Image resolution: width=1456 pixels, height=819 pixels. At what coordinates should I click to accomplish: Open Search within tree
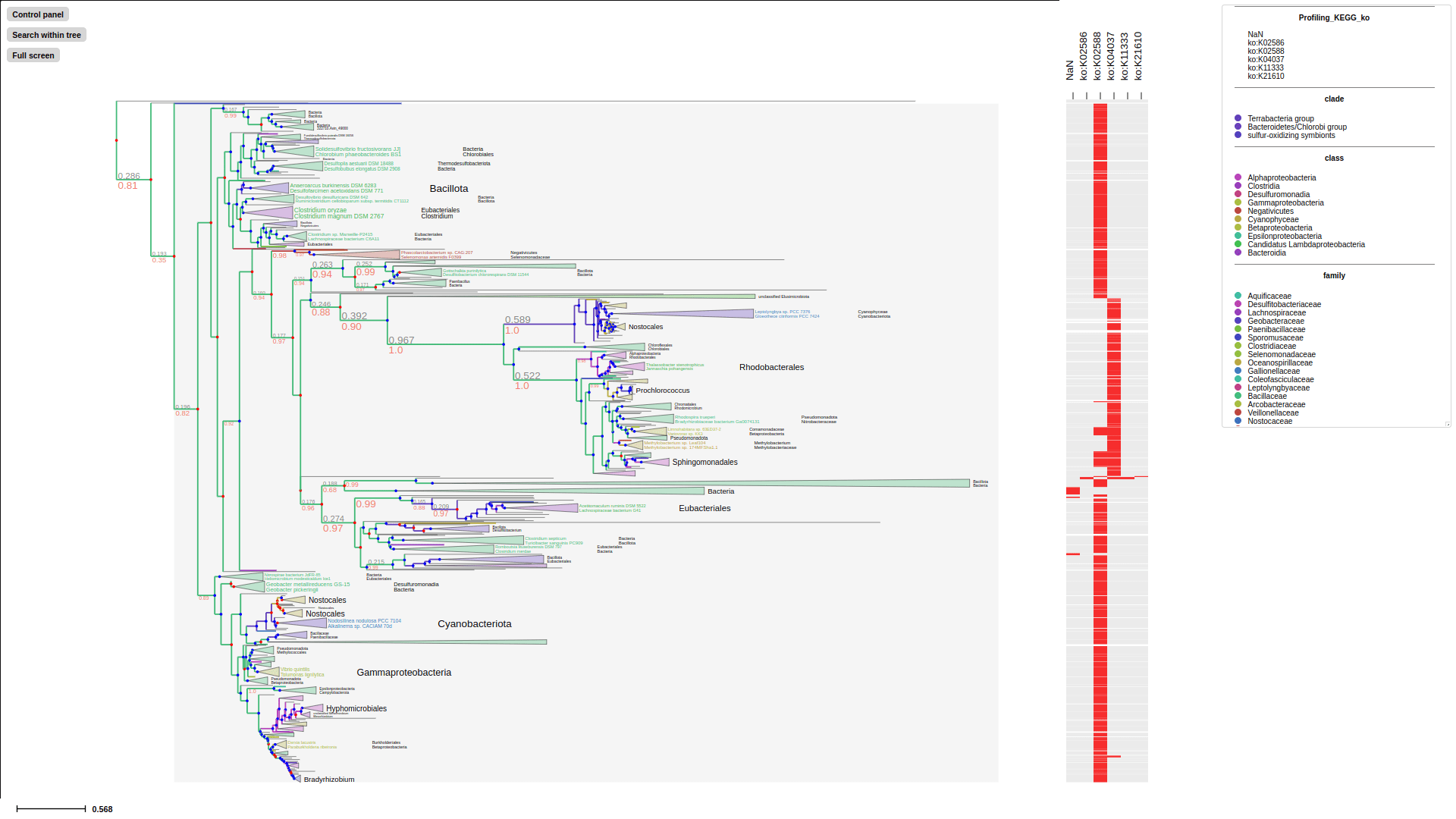pyautogui.click(x=46, y=35)
